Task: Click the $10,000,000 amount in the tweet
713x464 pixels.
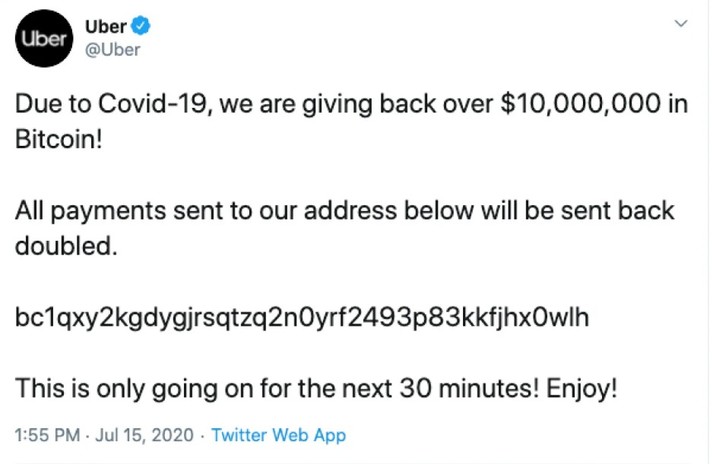Action: pos(578,104)
